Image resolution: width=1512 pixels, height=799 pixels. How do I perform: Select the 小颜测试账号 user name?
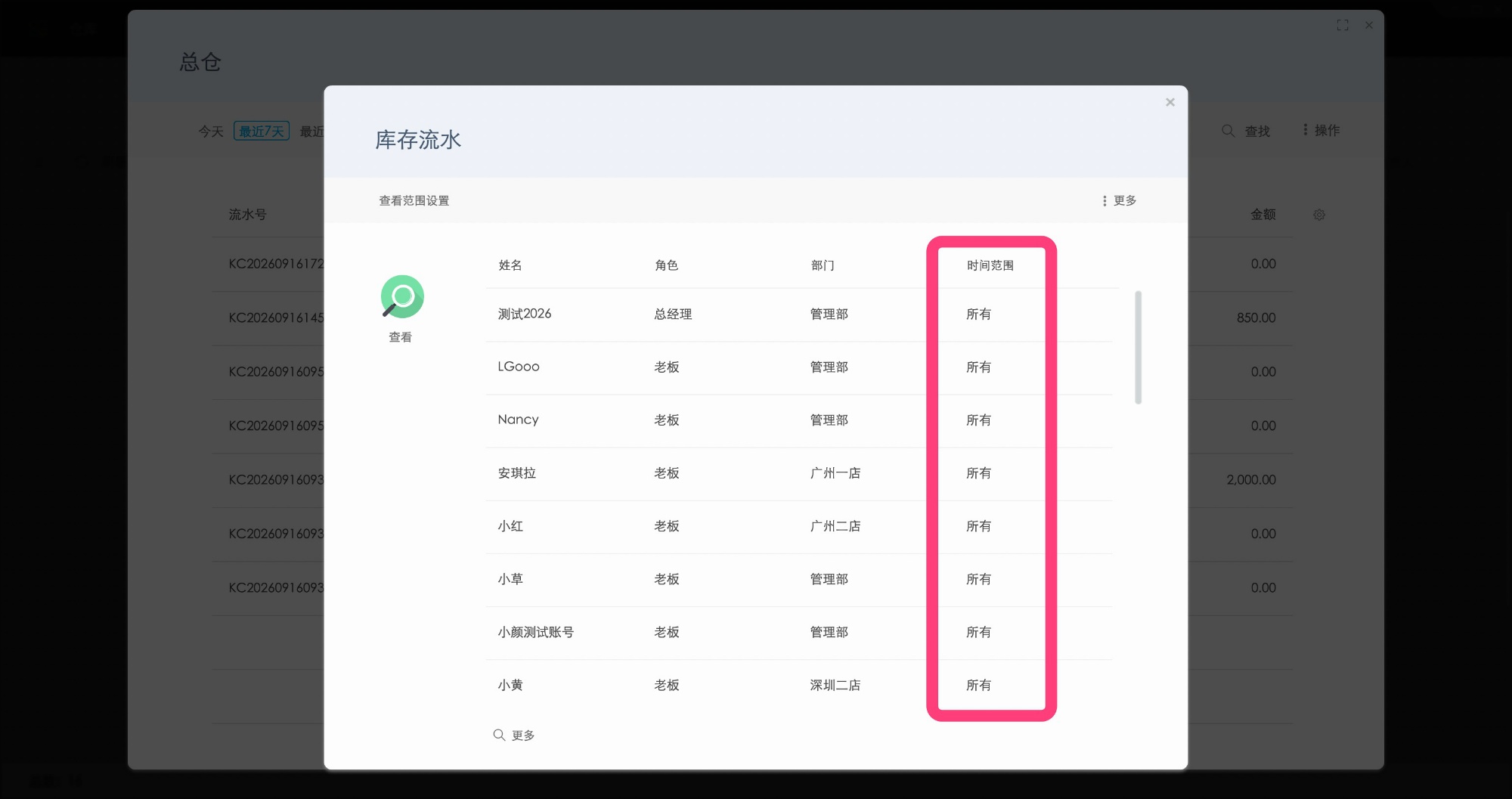tap(536, 632)
